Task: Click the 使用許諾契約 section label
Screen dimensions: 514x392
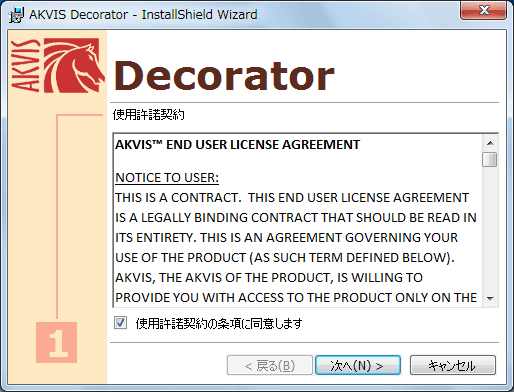Action: (x=148, y=115)
